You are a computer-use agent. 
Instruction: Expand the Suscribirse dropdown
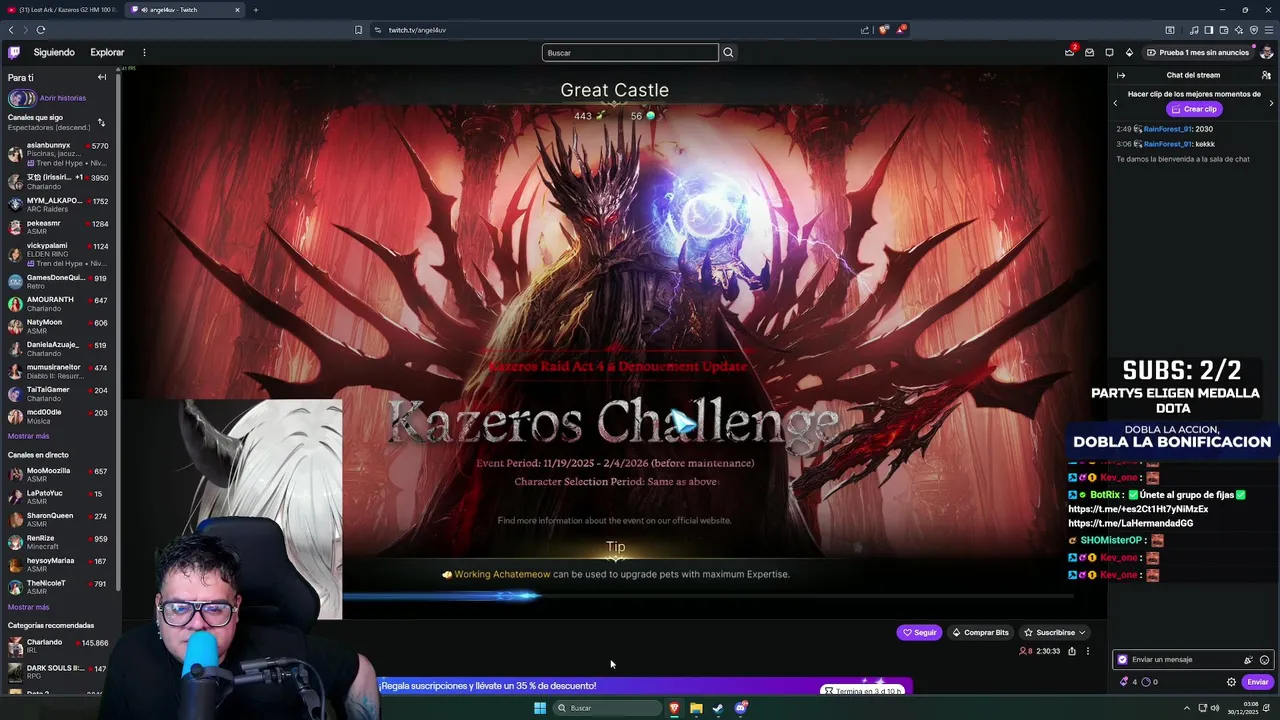(1081, 632)
